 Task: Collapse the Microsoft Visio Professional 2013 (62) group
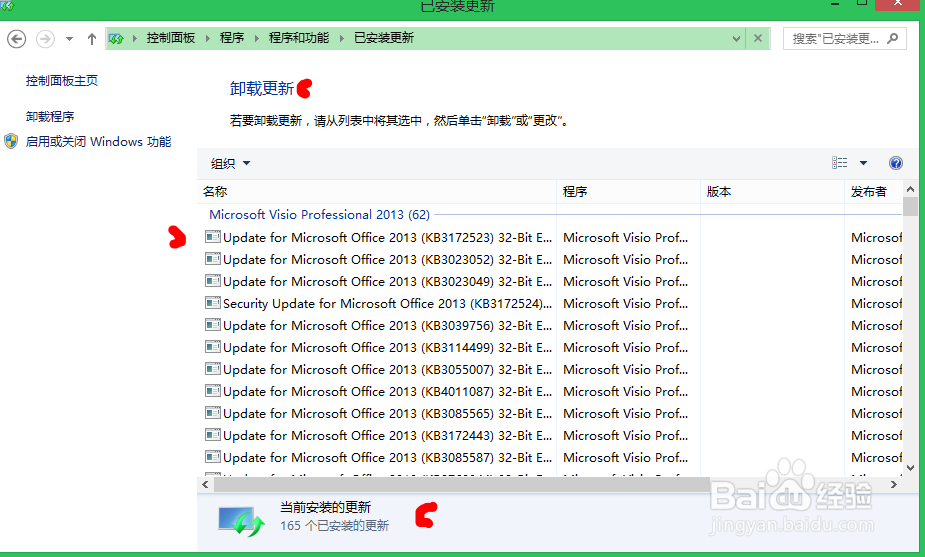[319, 215]
